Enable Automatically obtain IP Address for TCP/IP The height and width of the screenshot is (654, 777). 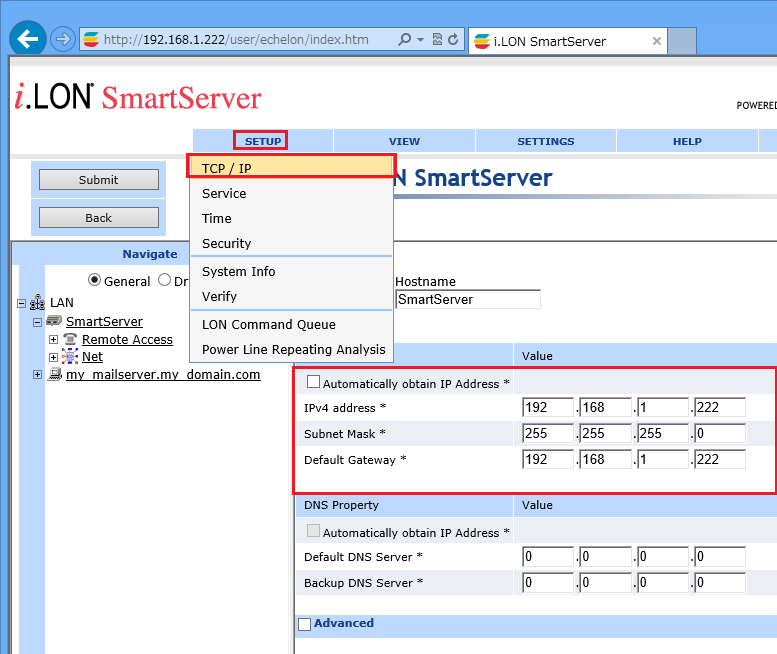coord(313,382)
